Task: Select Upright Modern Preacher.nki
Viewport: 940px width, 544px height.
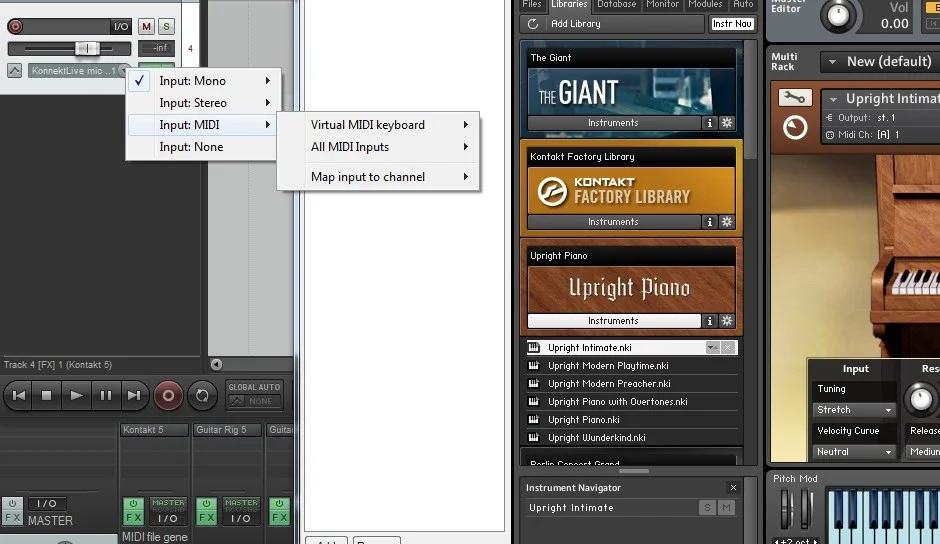Action: point(632,384)
